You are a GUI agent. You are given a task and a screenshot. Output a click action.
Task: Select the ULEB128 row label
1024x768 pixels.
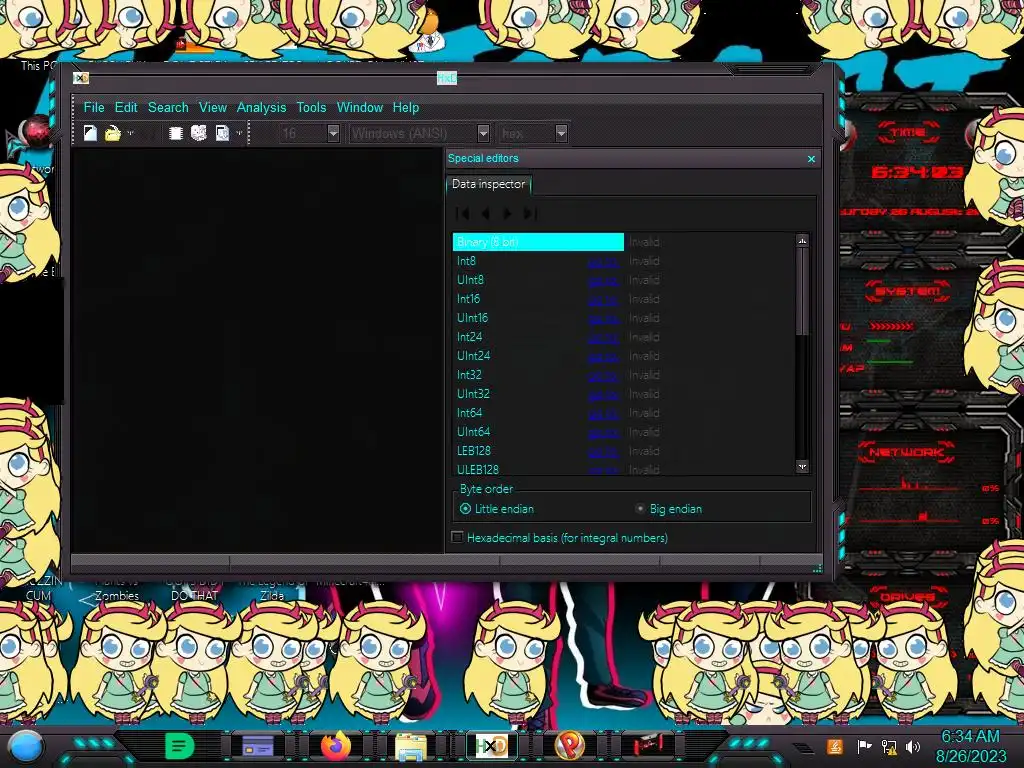478,470
